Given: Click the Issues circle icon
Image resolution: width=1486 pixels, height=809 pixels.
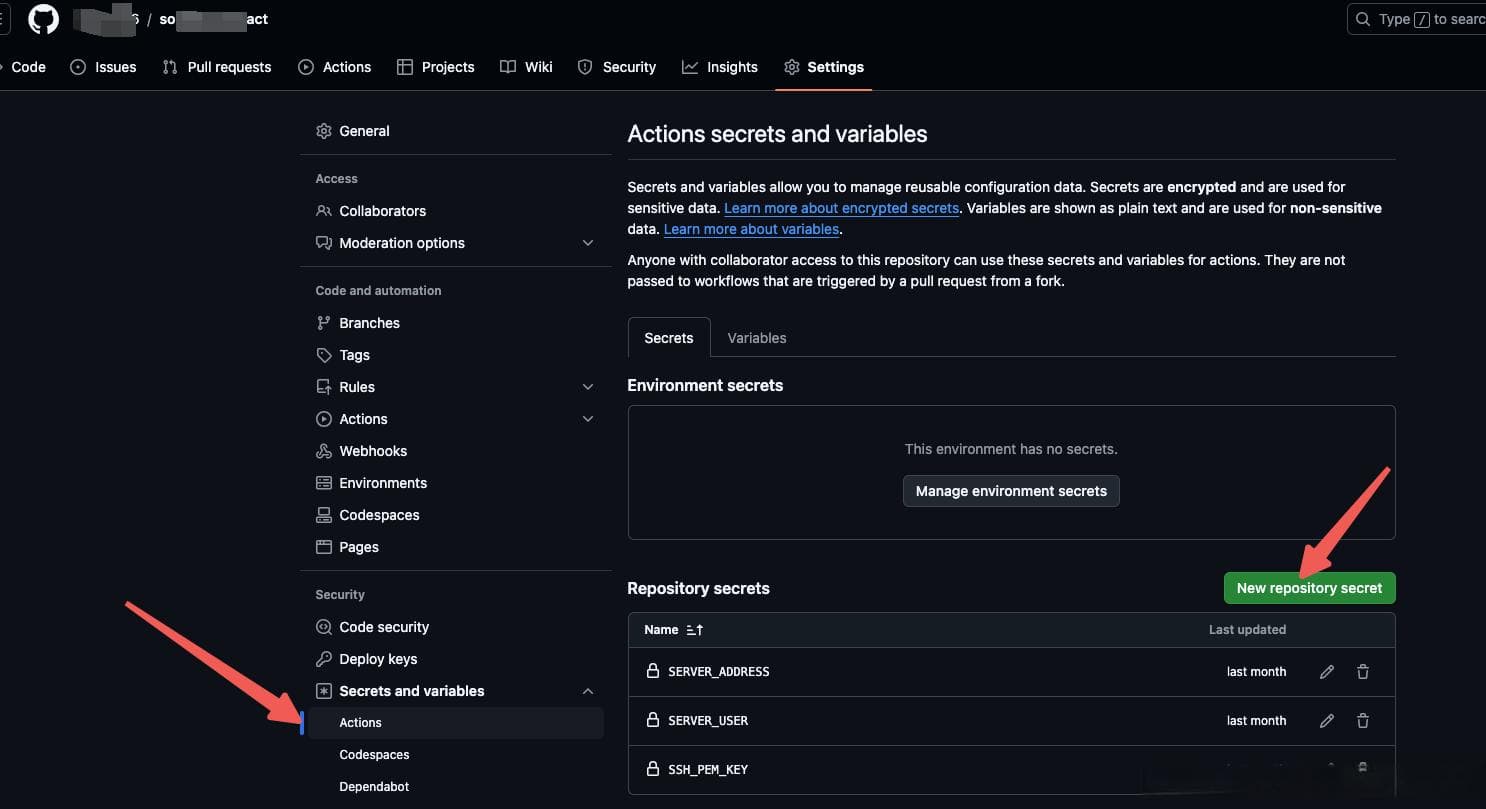Looking at the screenshot, I should (78, 67).
